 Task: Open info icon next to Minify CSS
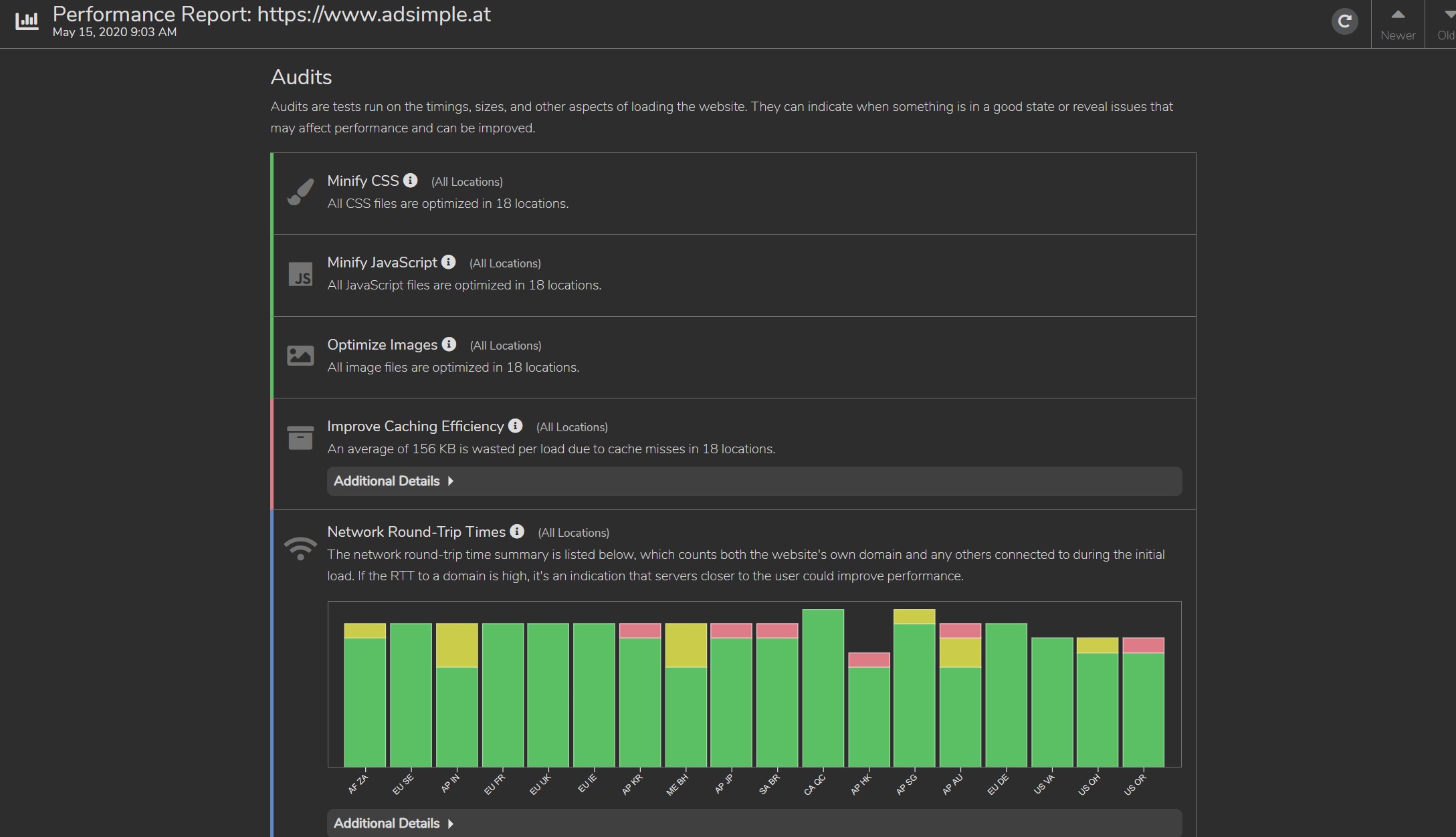tap(411, 181)
